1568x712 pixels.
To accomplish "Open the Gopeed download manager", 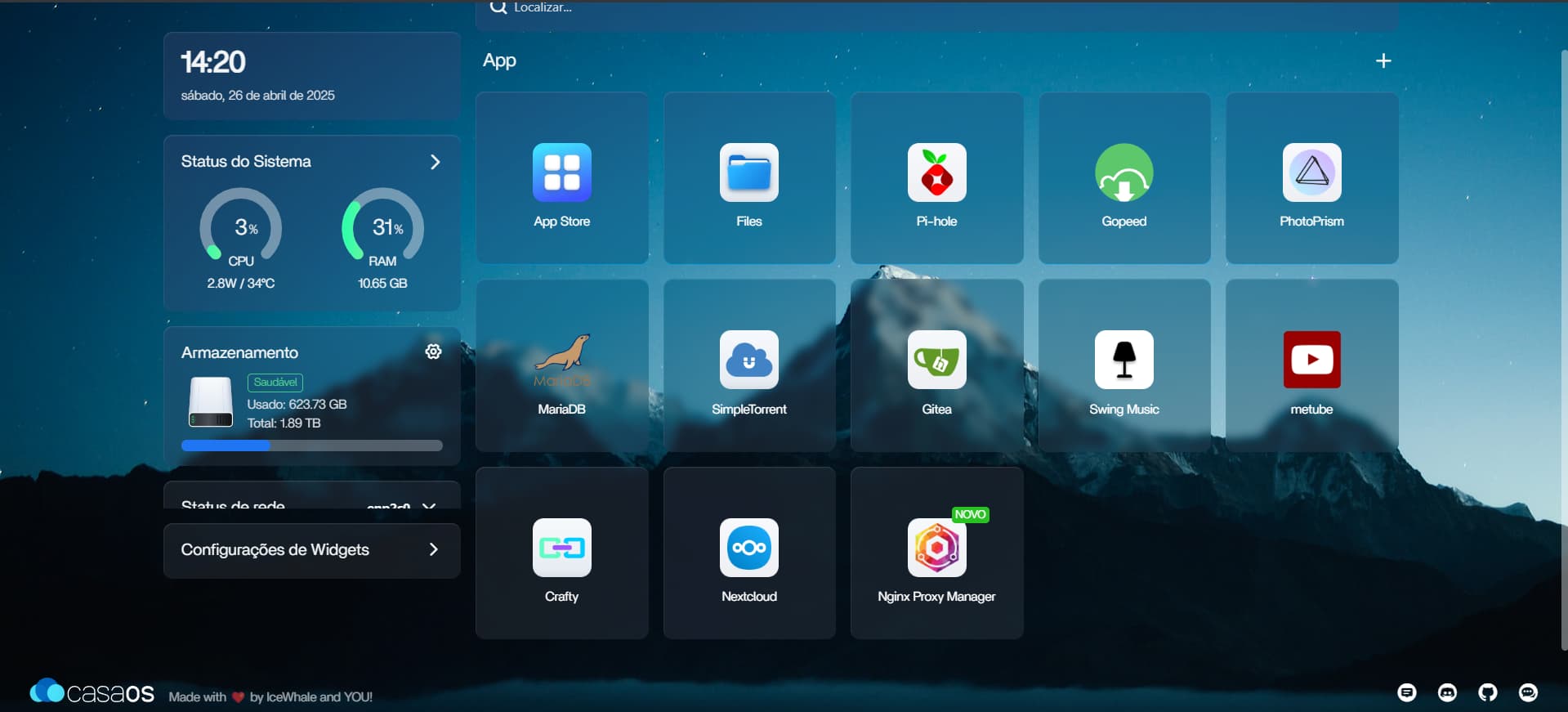I will click(1124, 173).
